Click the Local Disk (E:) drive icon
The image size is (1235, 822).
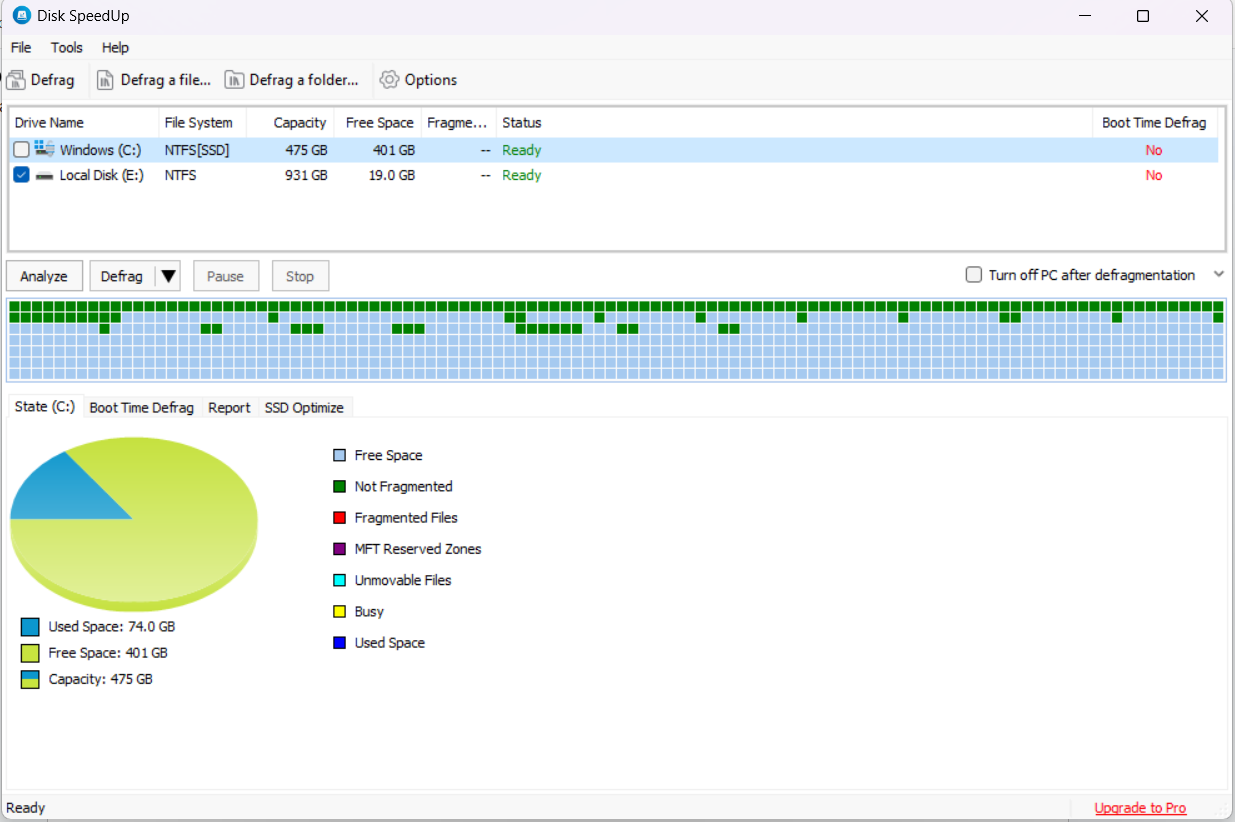click(45, 175)
